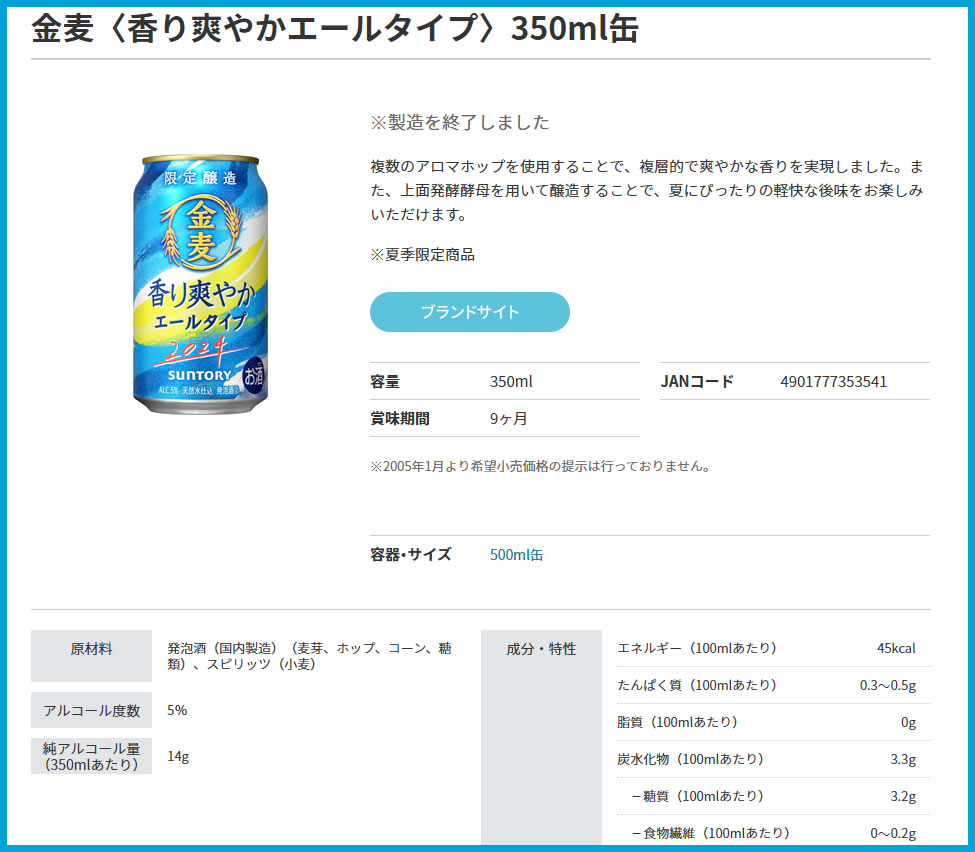
Task: Click the fat value 0g
Action: (x=908, y=722)
